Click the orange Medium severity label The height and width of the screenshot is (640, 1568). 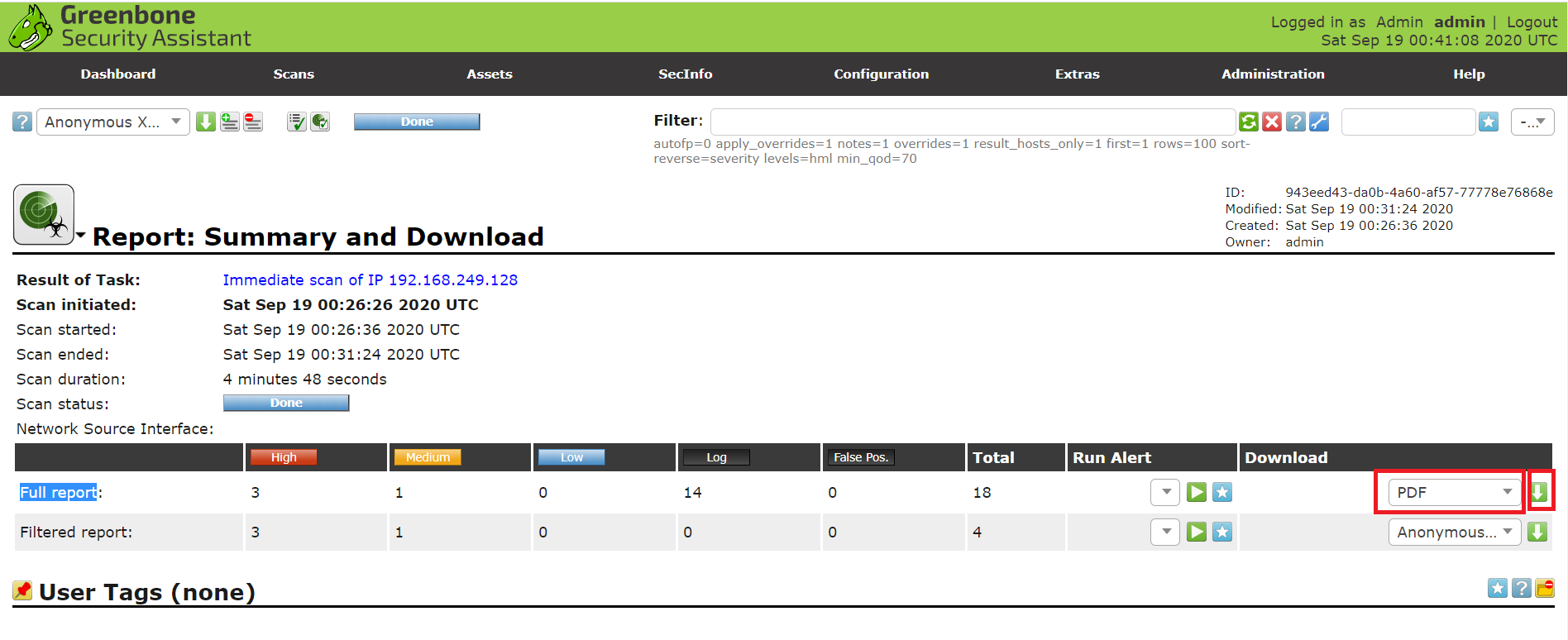click(428, 457)
